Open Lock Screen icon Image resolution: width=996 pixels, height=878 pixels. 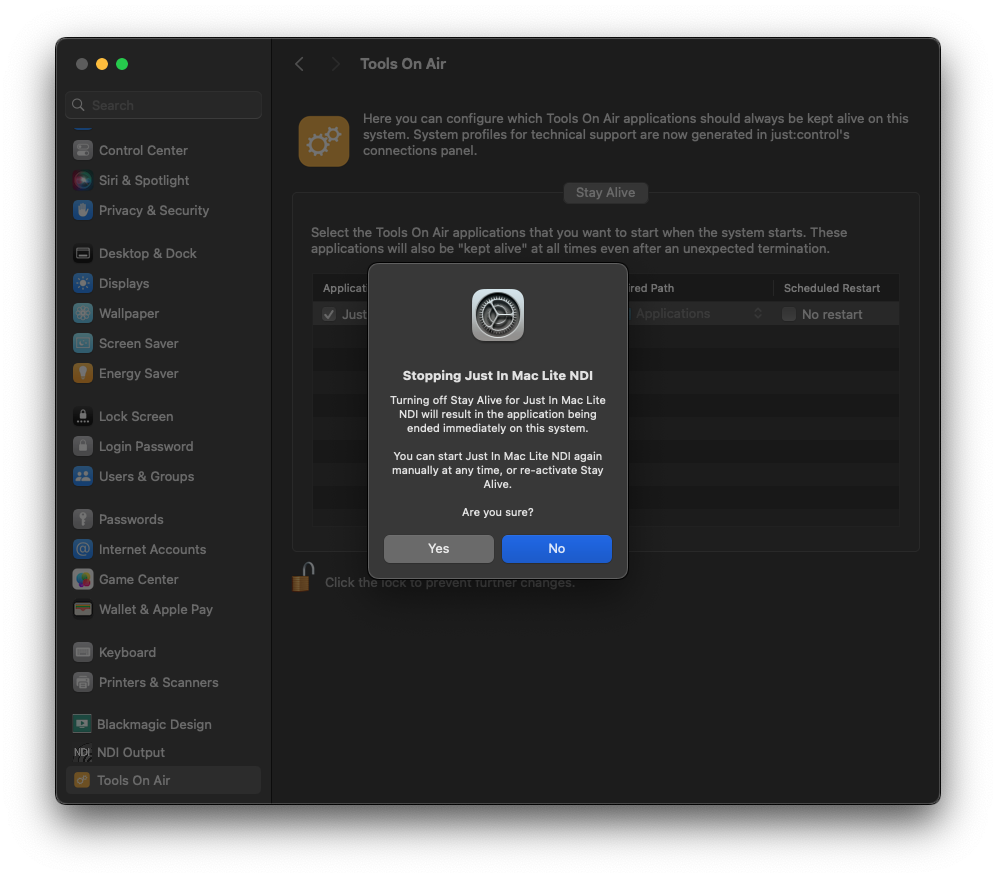tap(83, 416)
